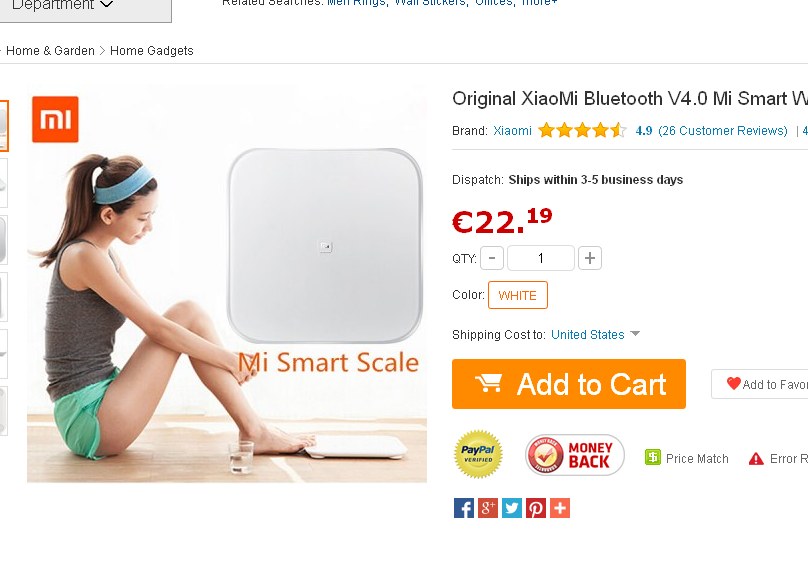Select the WHITE color option

pyautogui.click(x=517, y=295)
